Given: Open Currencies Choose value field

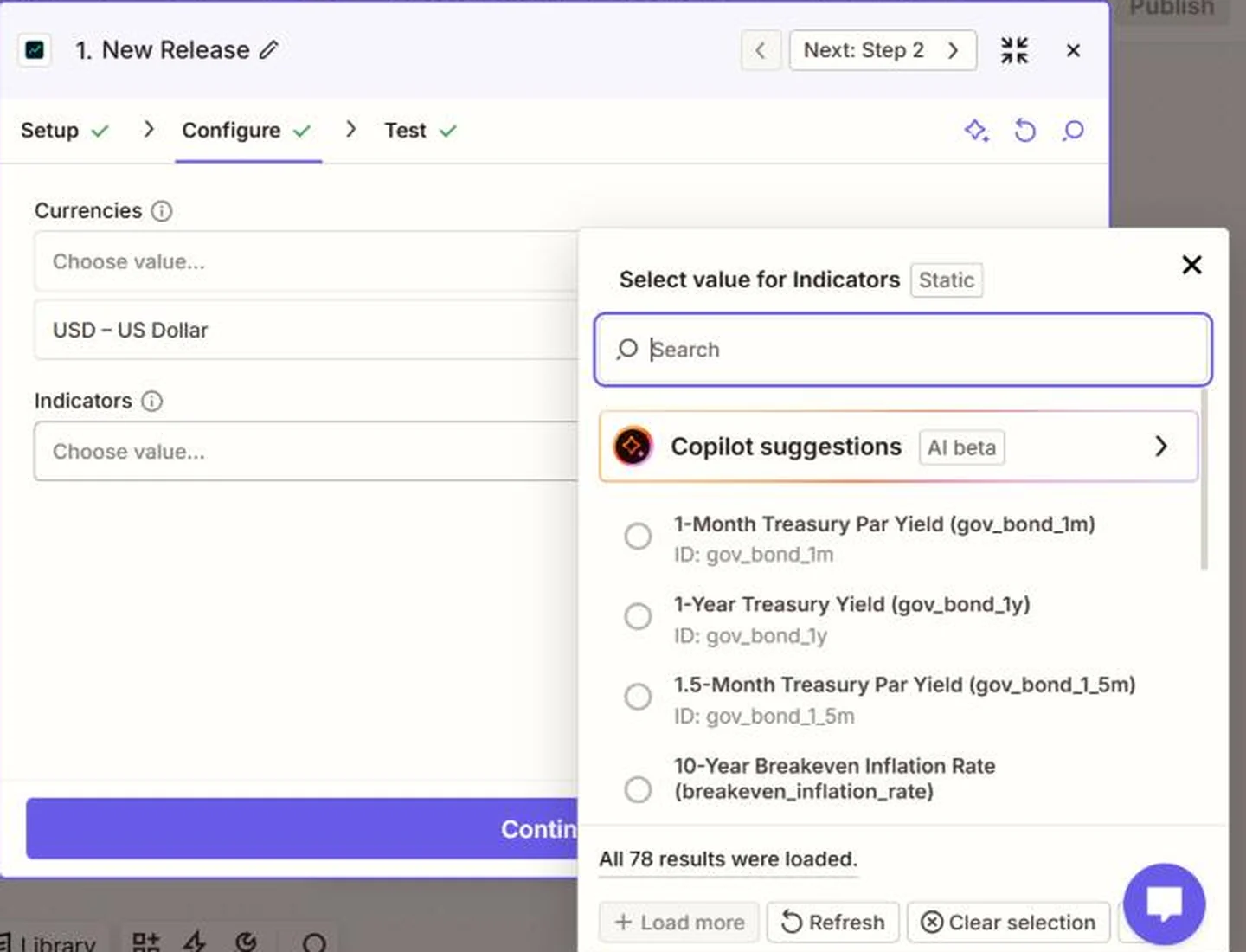Looking at the screenshot, I should click(x=306, y=261).
